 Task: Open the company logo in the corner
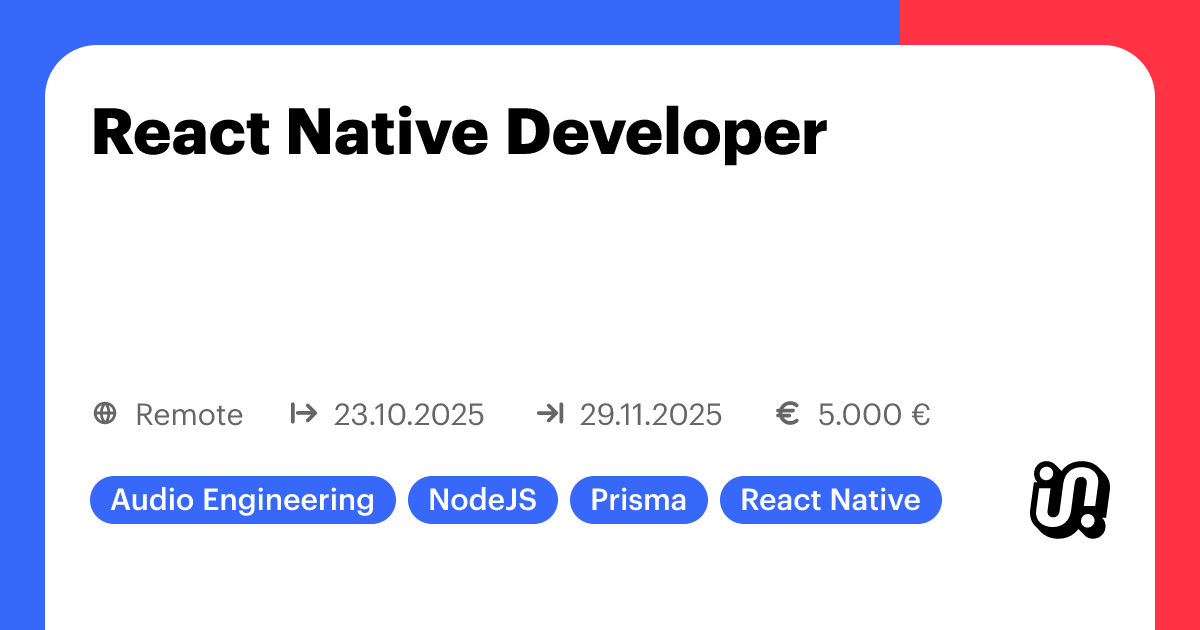[x=1072, y=497]
